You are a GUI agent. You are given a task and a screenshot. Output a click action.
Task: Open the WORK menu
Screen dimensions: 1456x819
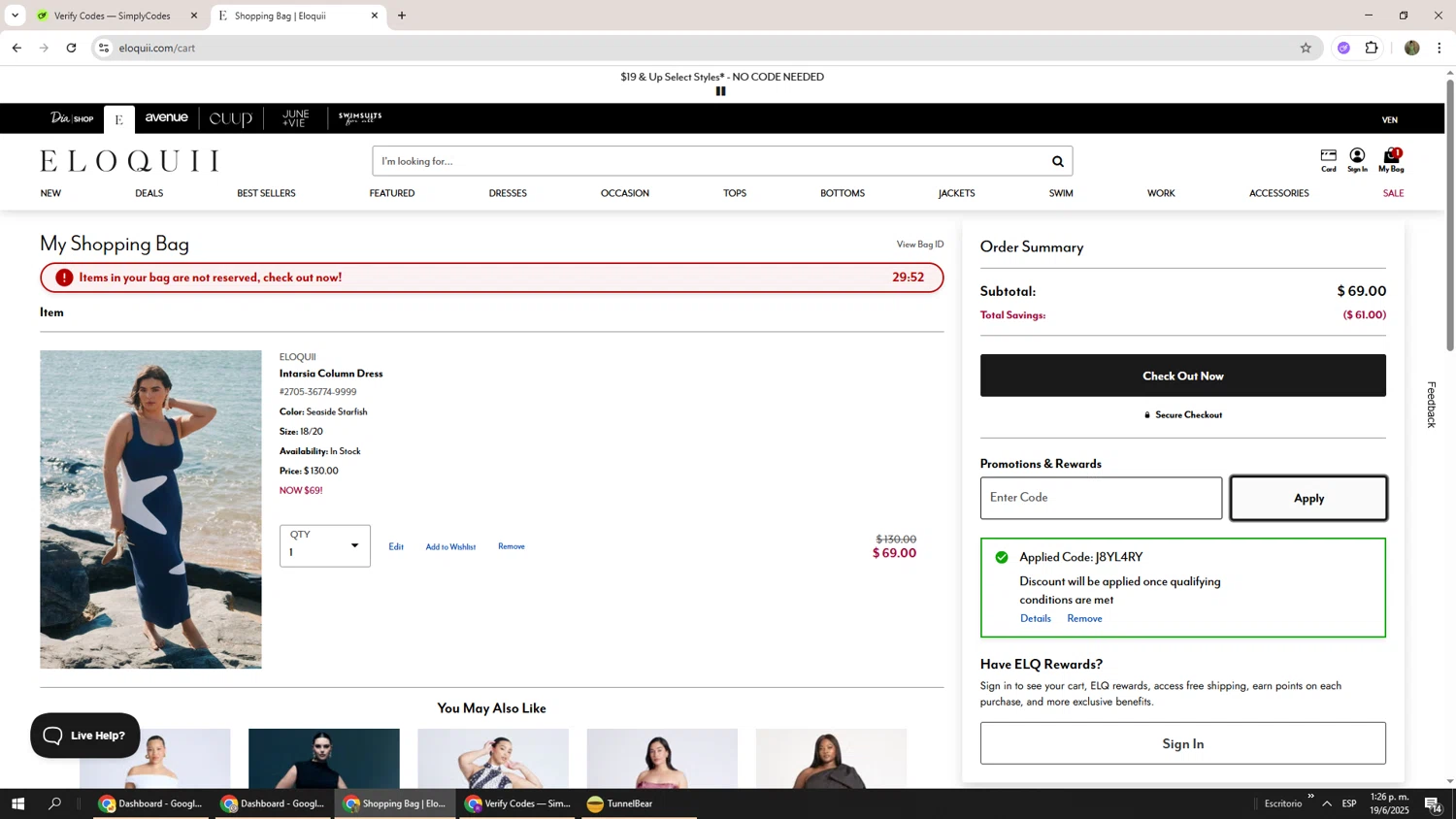[x=1161, y=193]
